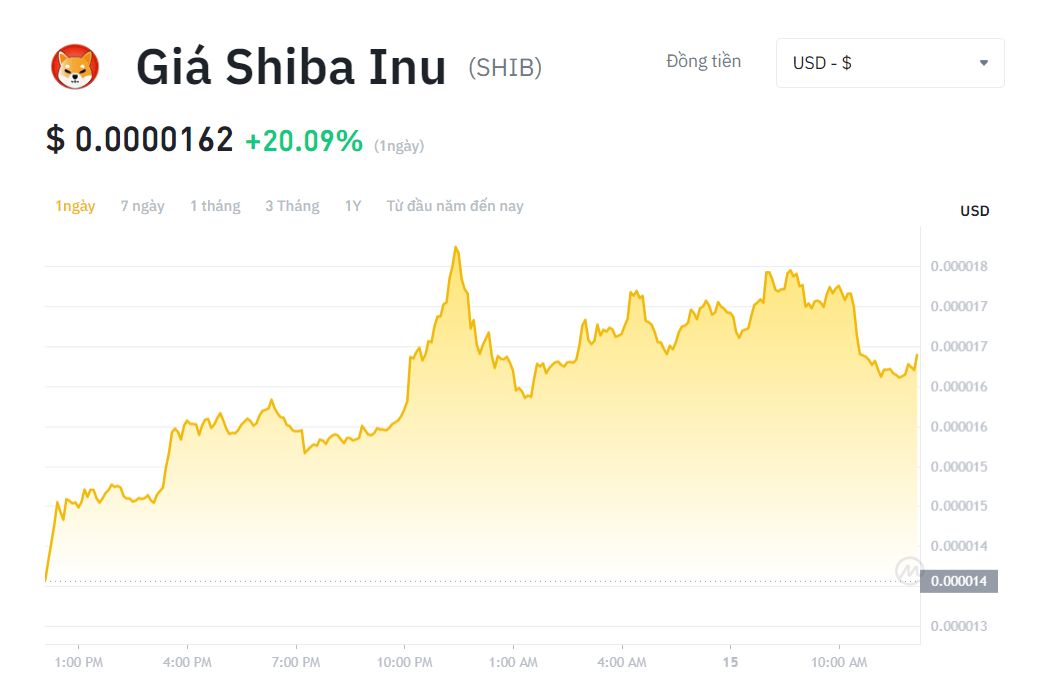Click the highest peak on price chart
The image size is (1042, 682).
456,247
